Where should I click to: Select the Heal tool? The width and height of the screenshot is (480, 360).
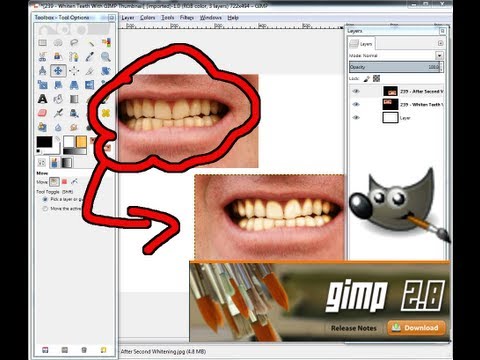(106, 113)
